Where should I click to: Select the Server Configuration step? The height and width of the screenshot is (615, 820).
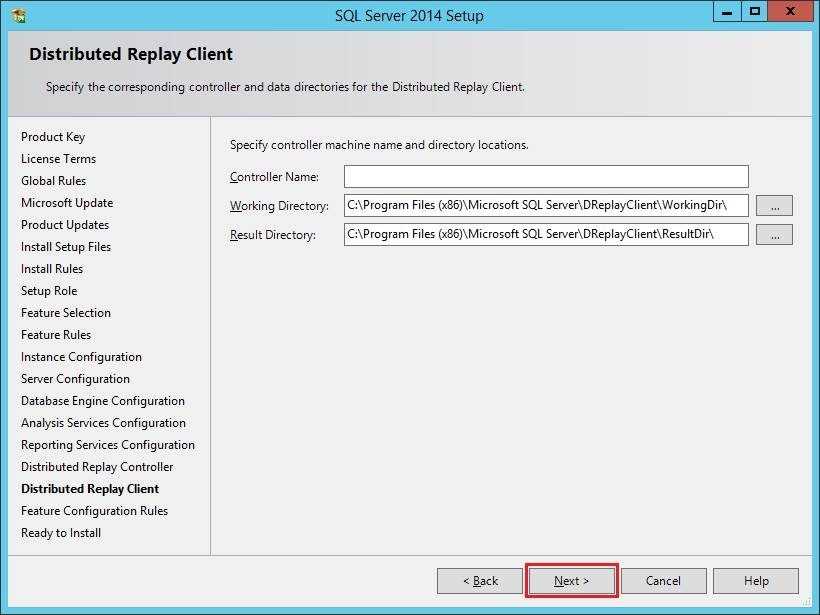(75, 379)
